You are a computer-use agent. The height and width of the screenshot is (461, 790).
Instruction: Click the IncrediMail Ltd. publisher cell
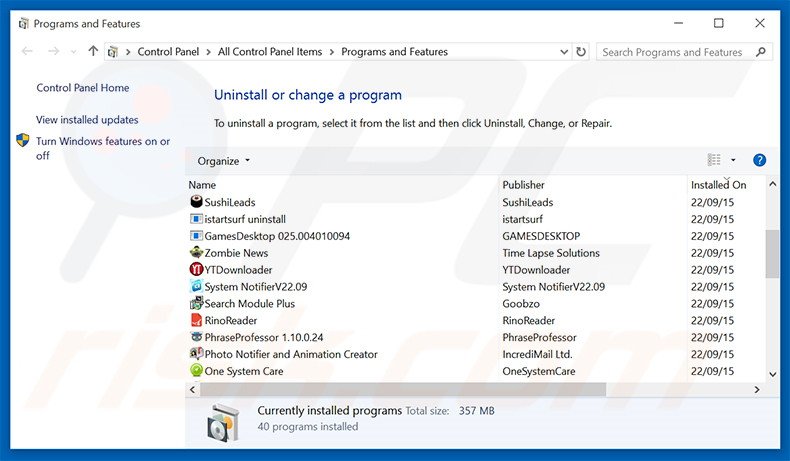tap(537, 354)
